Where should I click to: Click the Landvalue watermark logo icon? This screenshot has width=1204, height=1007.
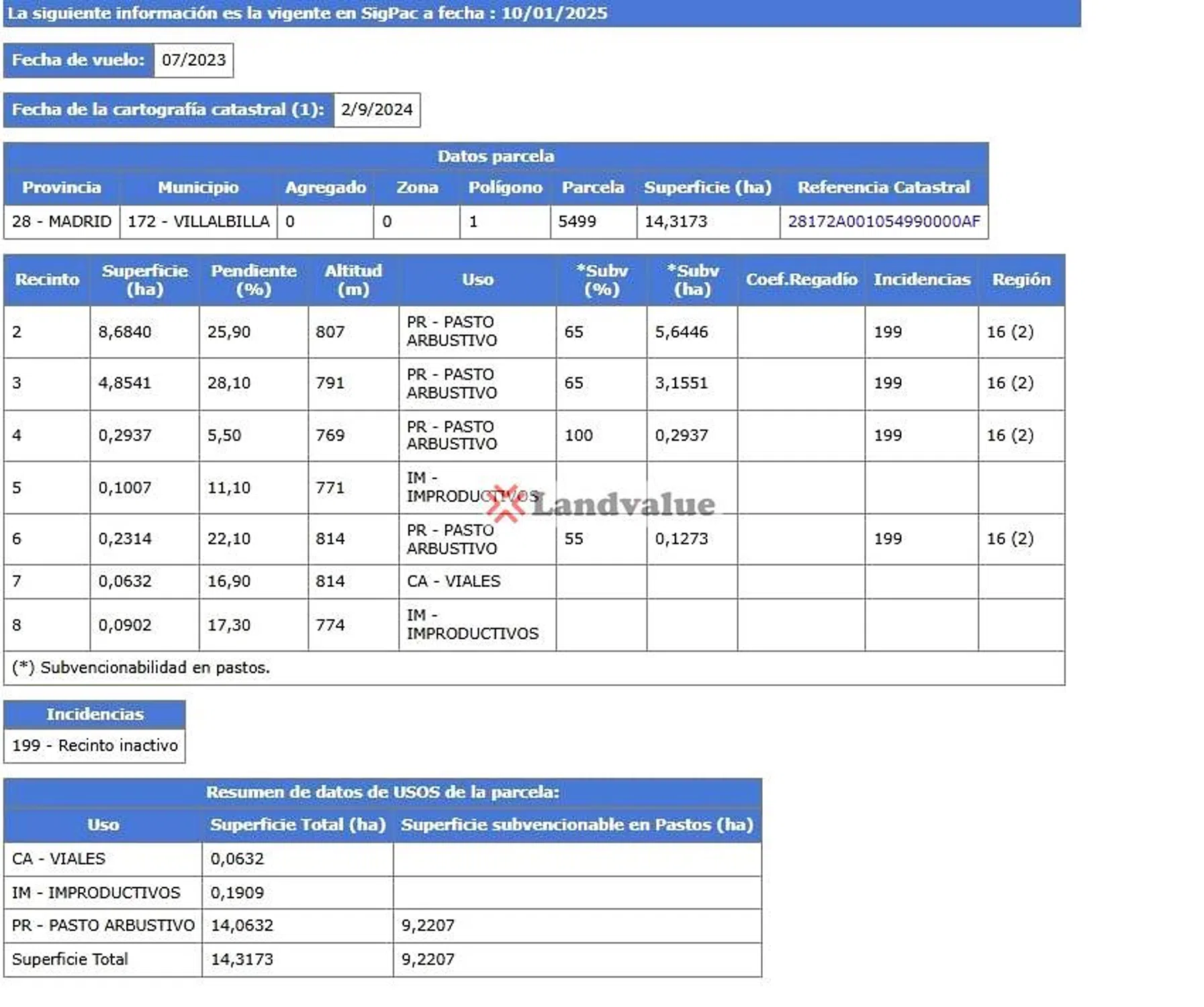[506, 503]
